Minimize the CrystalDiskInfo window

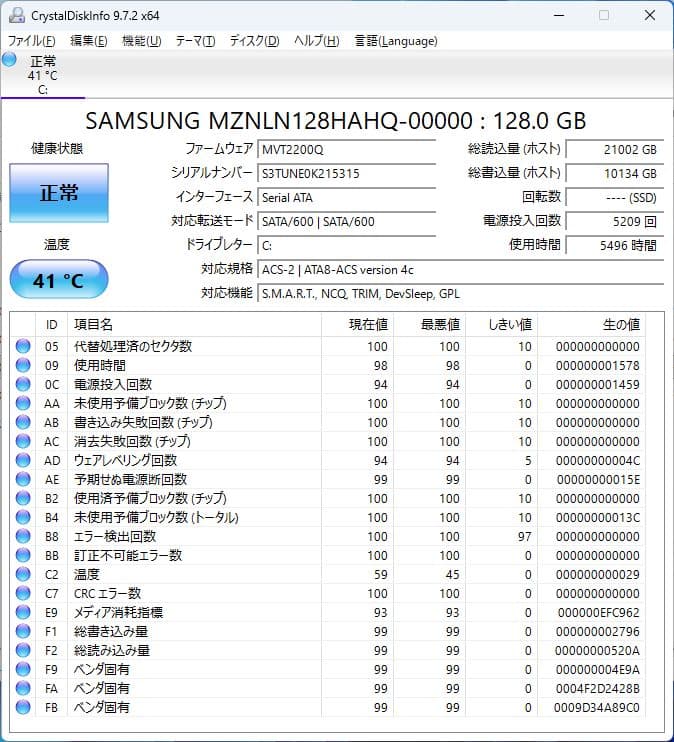tap(559, 16)
